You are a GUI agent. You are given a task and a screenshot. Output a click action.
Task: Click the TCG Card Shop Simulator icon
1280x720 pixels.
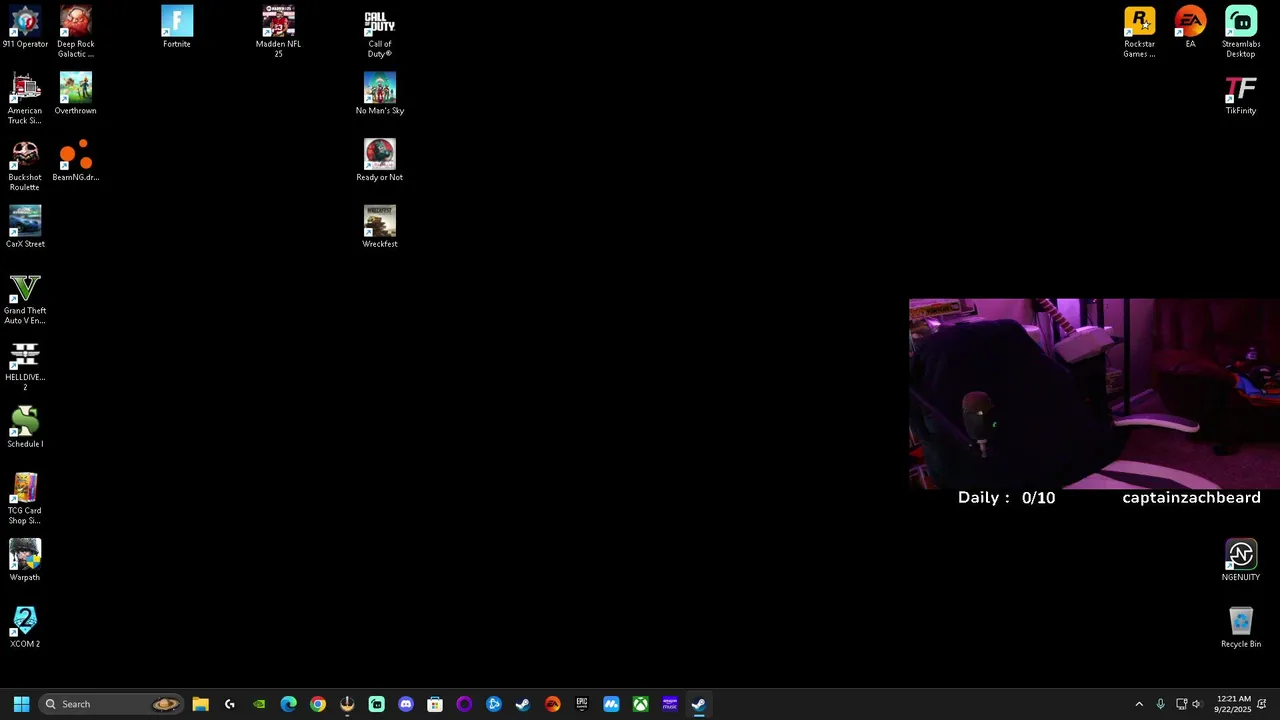coord(25,499)
